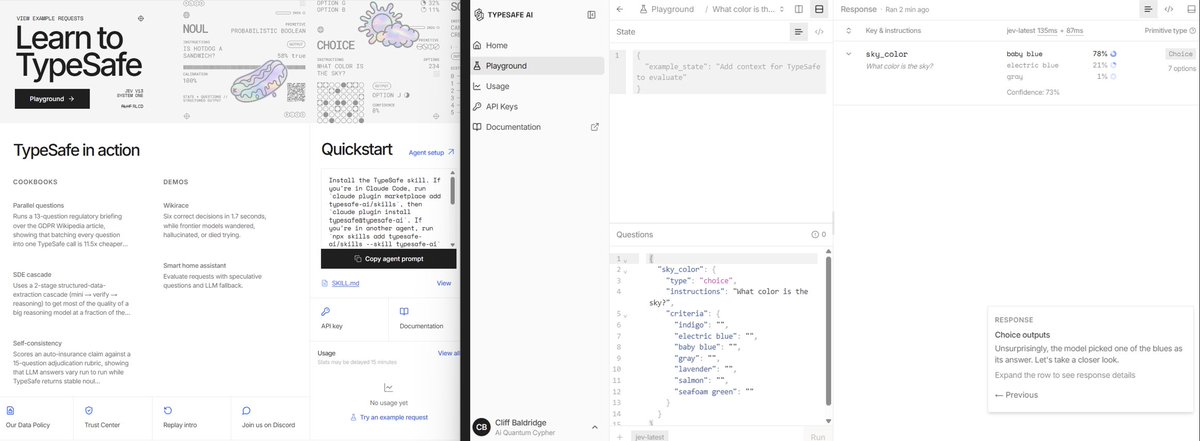Switch to side-by-side column layout icon

tap(799, 9)
